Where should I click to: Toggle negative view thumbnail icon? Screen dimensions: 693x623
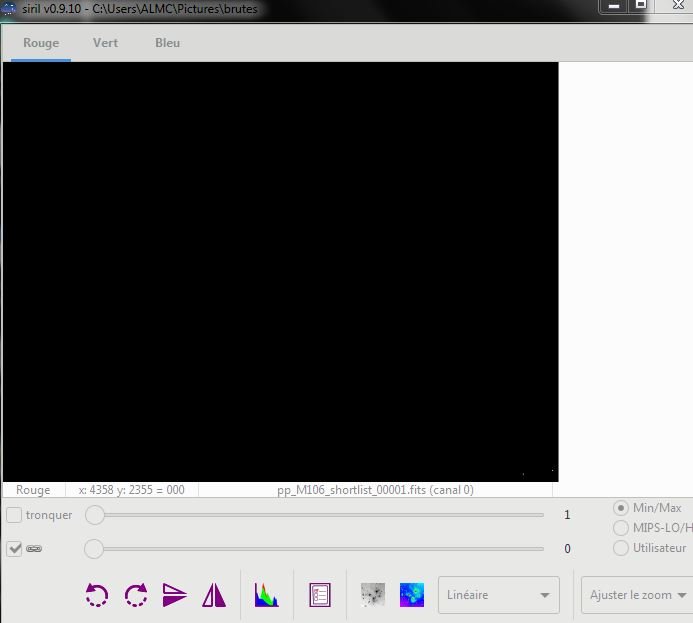coord(373,595)
